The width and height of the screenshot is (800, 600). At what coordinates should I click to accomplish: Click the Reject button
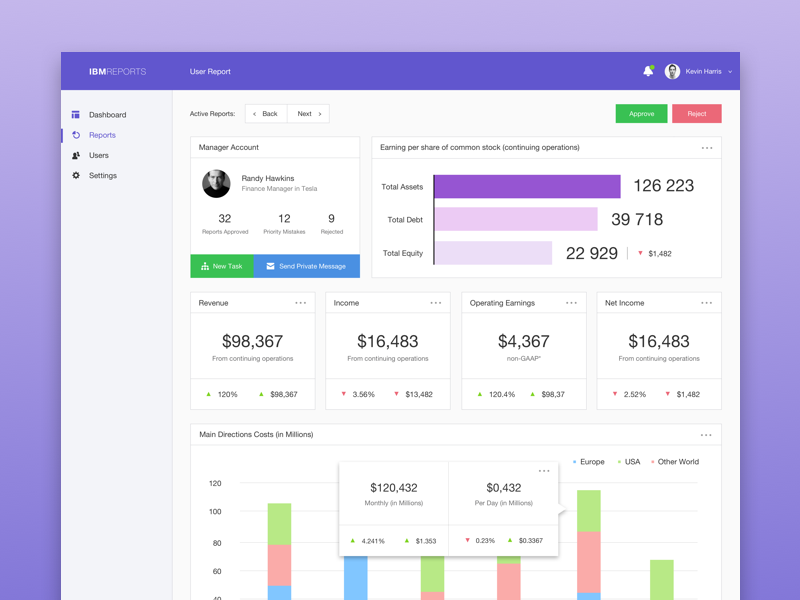696,113
